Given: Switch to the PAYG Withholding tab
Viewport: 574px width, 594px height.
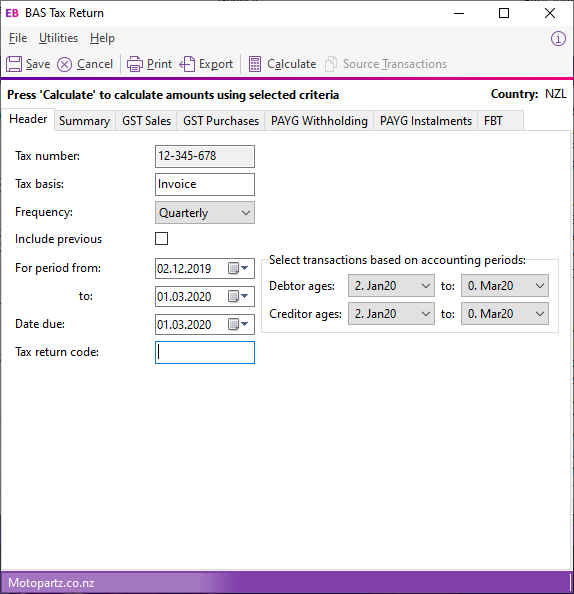Looking at the screenshot, I should click(319, 121).
